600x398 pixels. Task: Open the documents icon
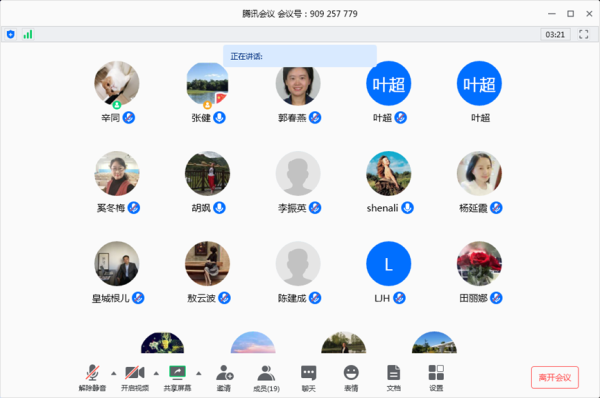(x=393, y=372)
